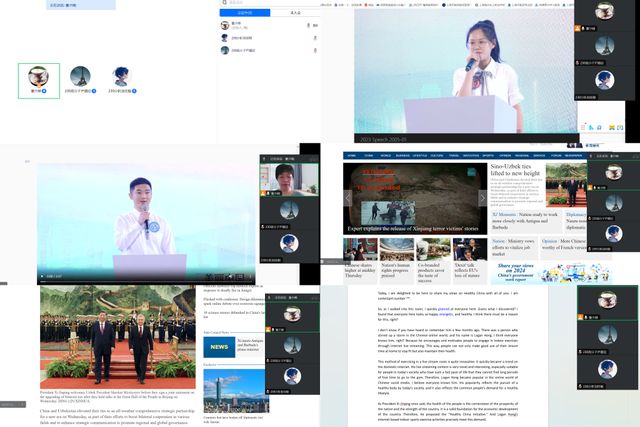Click the blue badge beside the teacup tile name
640x427 pixels.
tap(44, 91)
